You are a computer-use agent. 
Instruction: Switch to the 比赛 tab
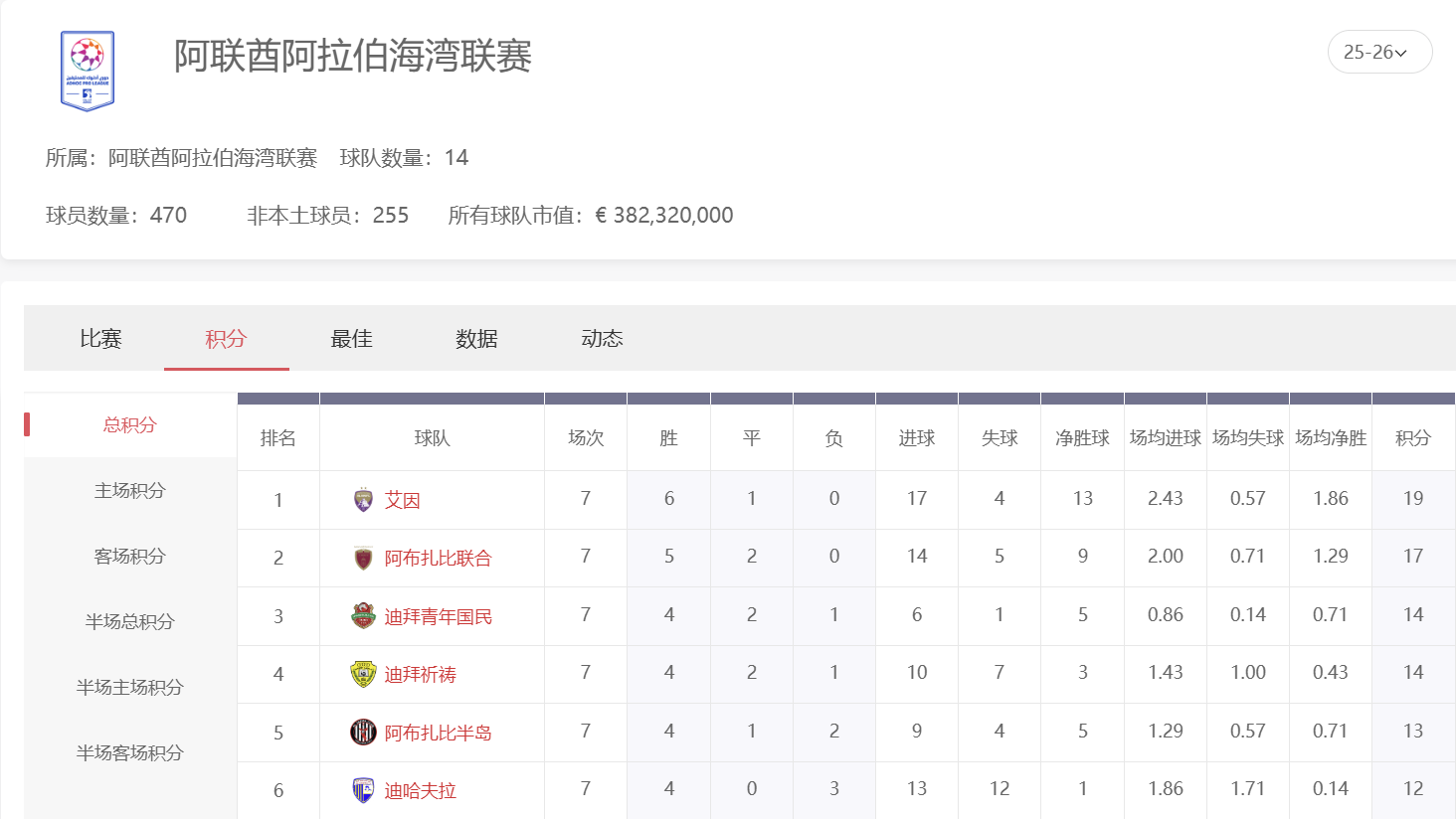(99, 339)
